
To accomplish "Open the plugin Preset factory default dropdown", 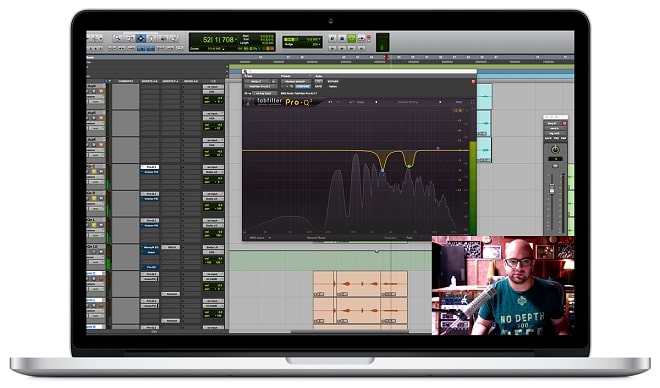I will [296, 81].
